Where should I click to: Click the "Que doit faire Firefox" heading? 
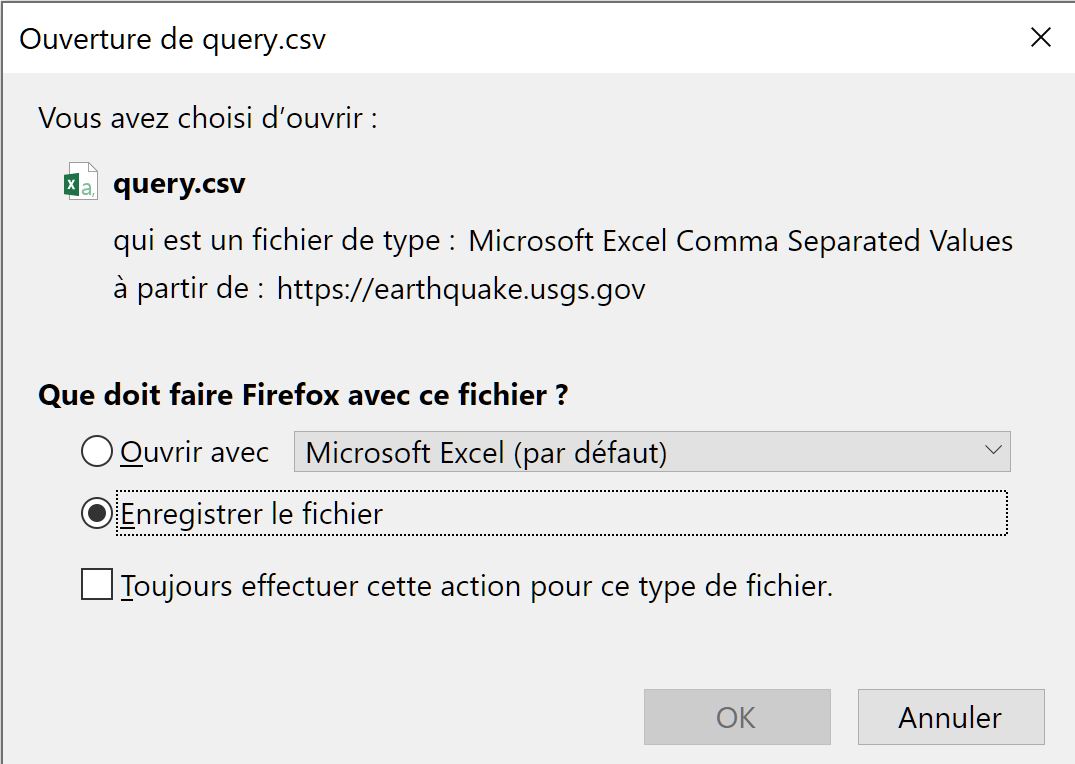(303, 395)
